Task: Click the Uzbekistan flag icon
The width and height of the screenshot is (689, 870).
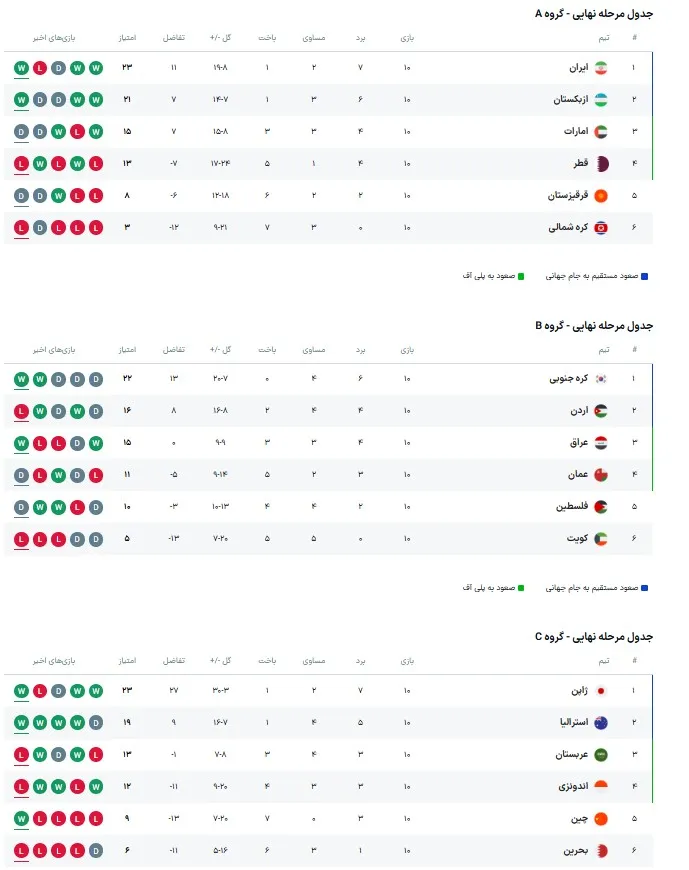Action: (x=601, y=100)
